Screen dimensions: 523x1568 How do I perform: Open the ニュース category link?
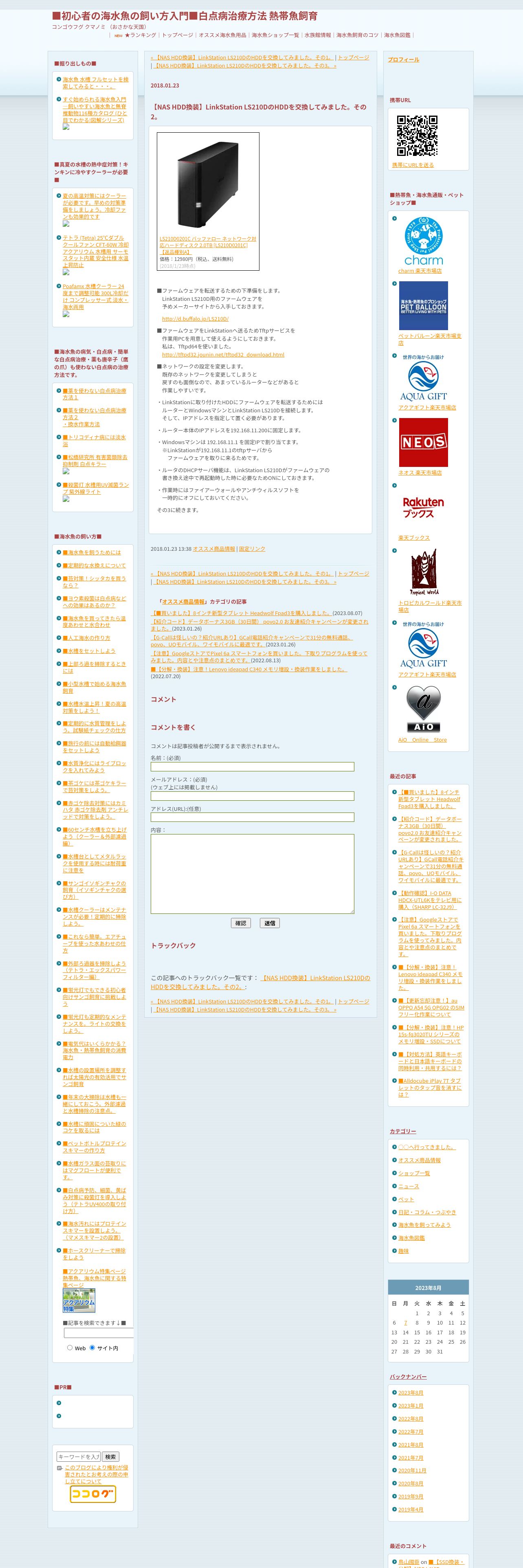pos(409,1186)
